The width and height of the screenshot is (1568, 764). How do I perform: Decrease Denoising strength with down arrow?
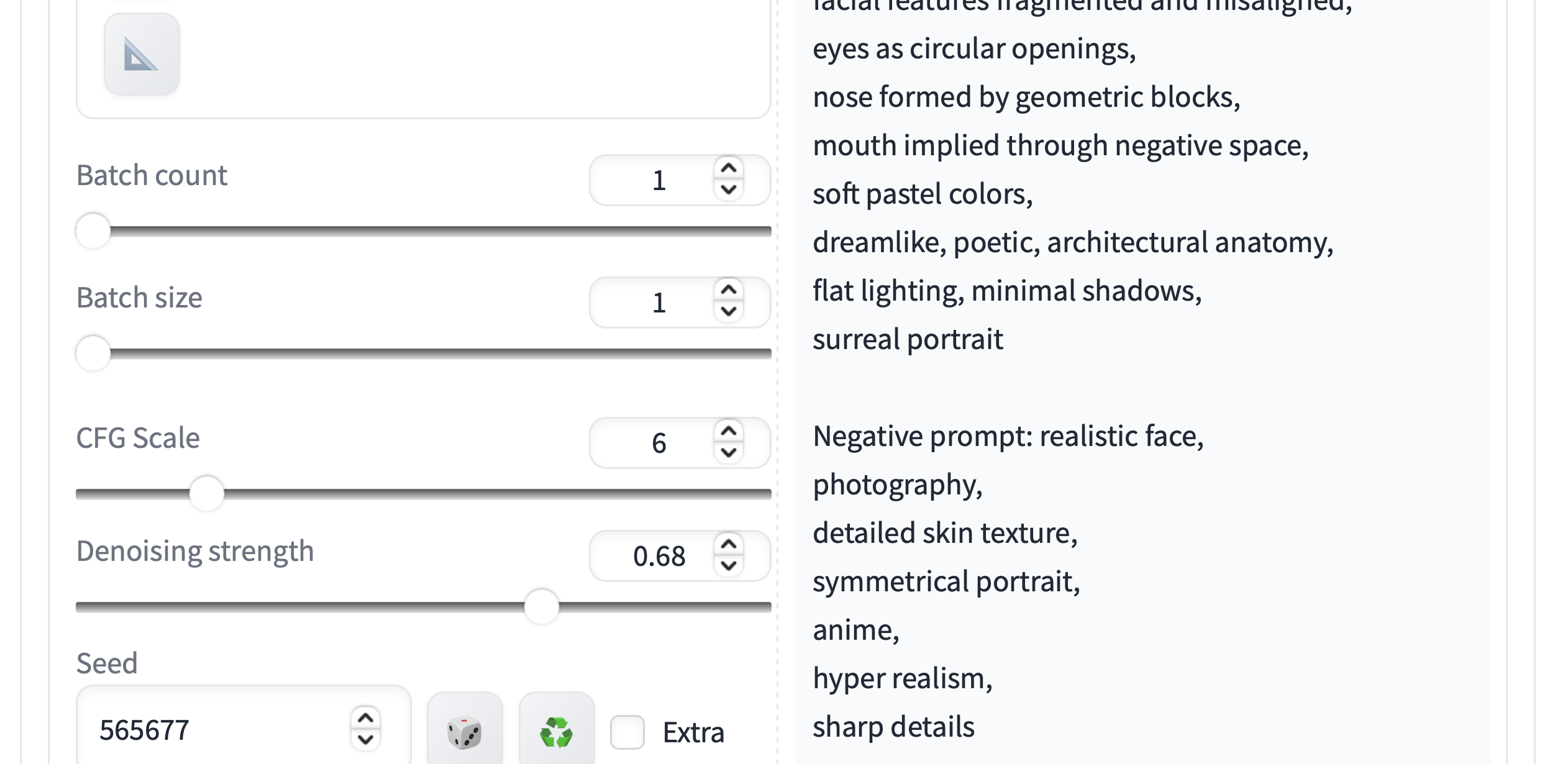pyautogui.click(x=729, y=566)
